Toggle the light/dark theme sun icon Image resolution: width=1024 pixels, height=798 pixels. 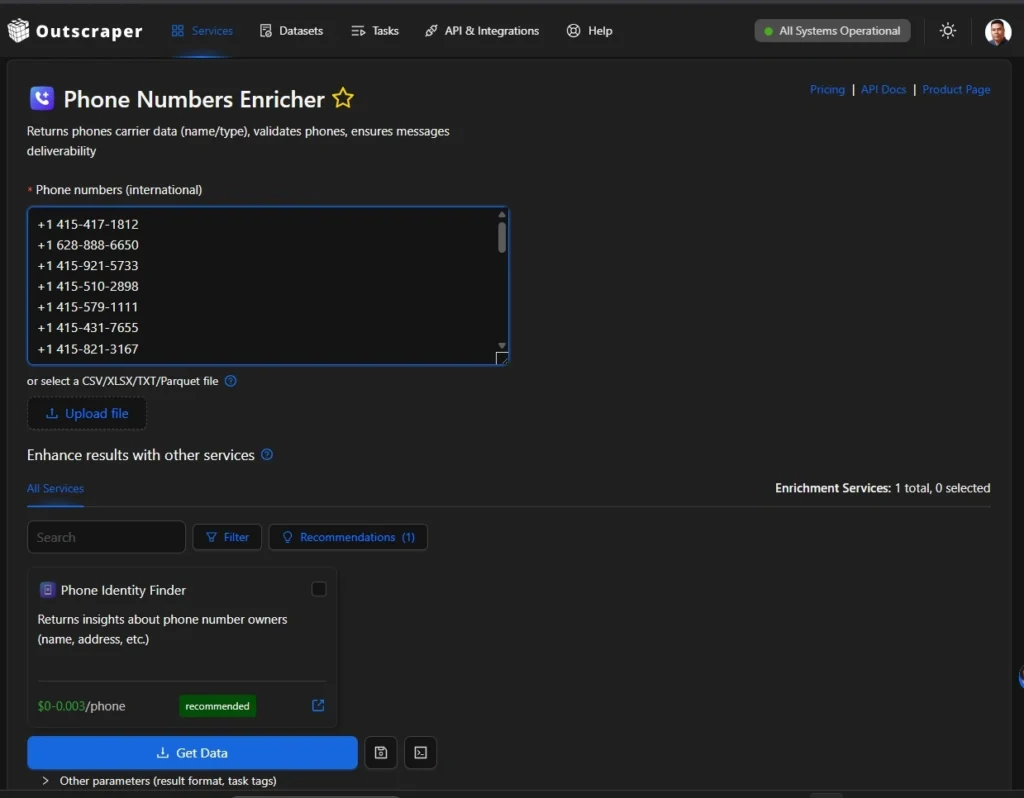click(x=948, y=31)
